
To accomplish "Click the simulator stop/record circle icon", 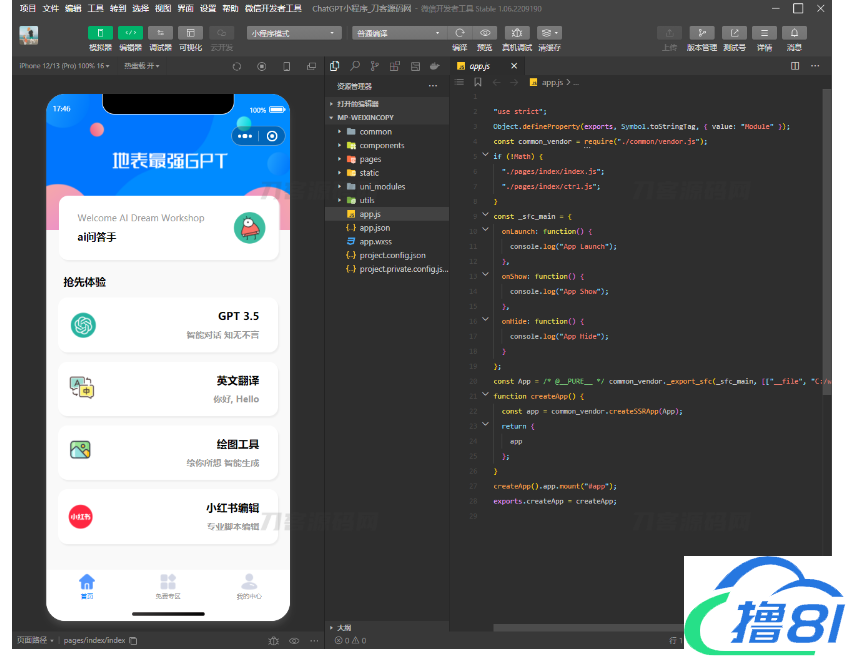I will 262,66.
